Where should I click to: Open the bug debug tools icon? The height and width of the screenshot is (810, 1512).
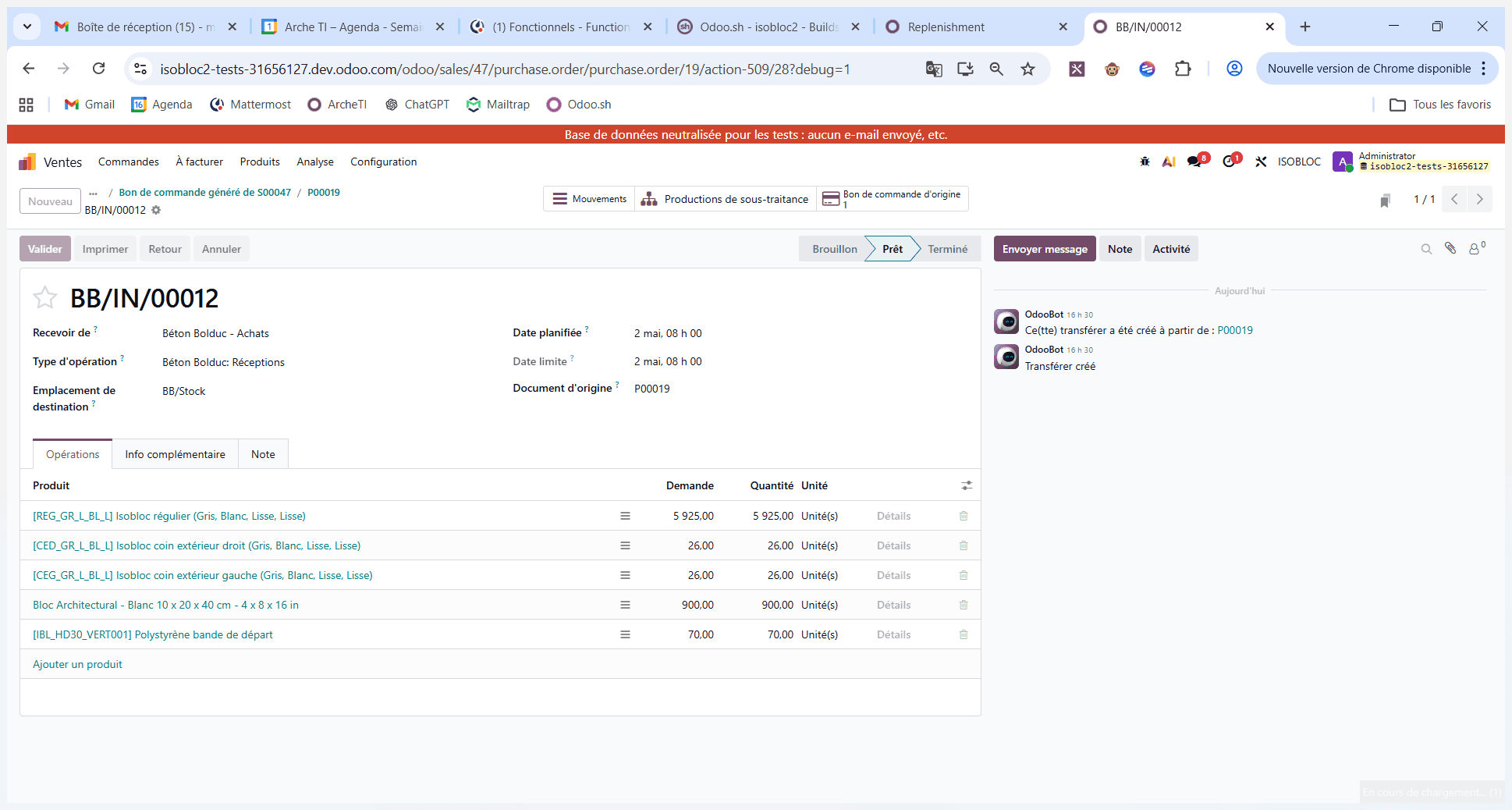1145,162
